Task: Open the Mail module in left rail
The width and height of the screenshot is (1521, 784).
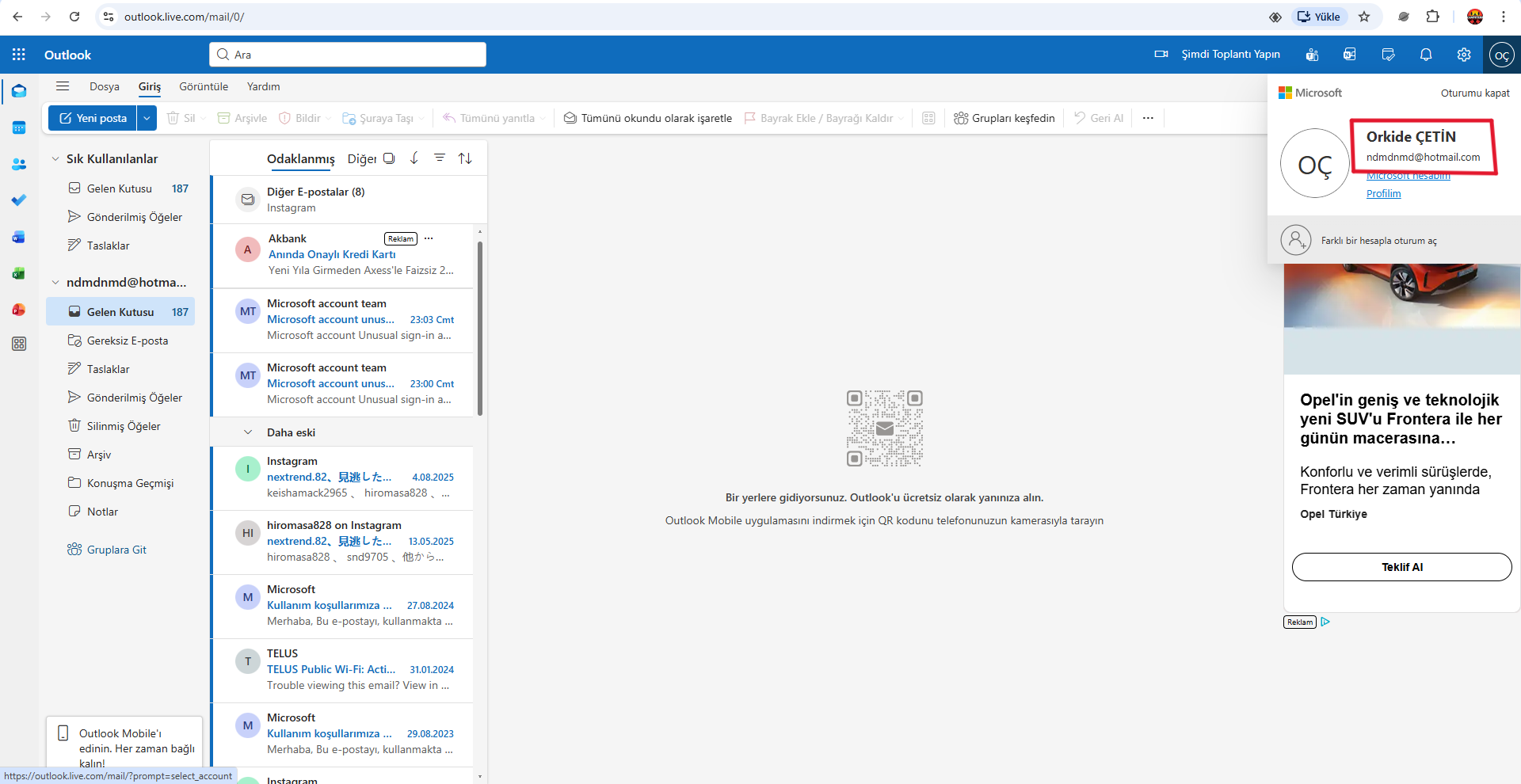Action: [x=19, y=91]
